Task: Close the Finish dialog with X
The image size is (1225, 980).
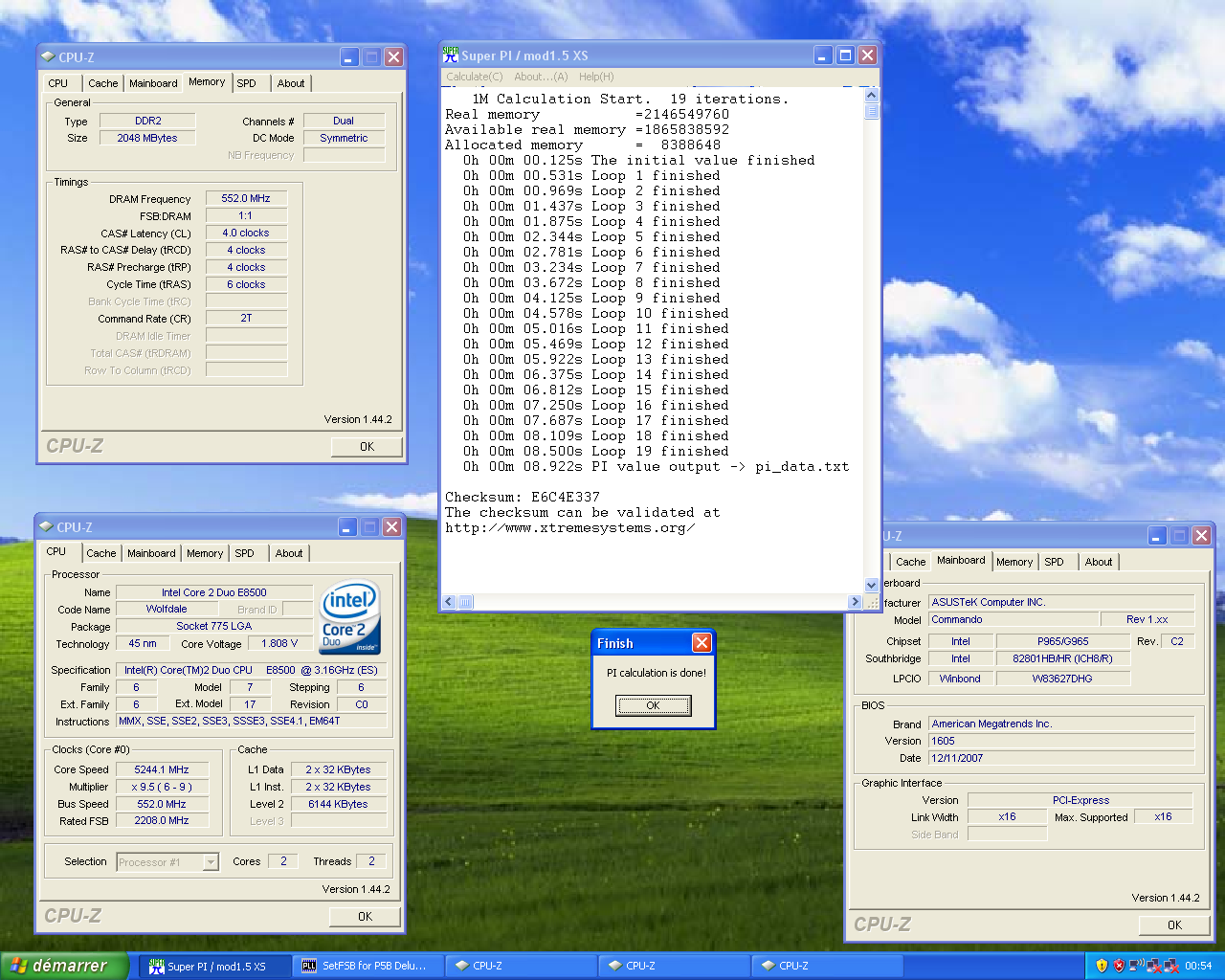Action: [702, 643]
